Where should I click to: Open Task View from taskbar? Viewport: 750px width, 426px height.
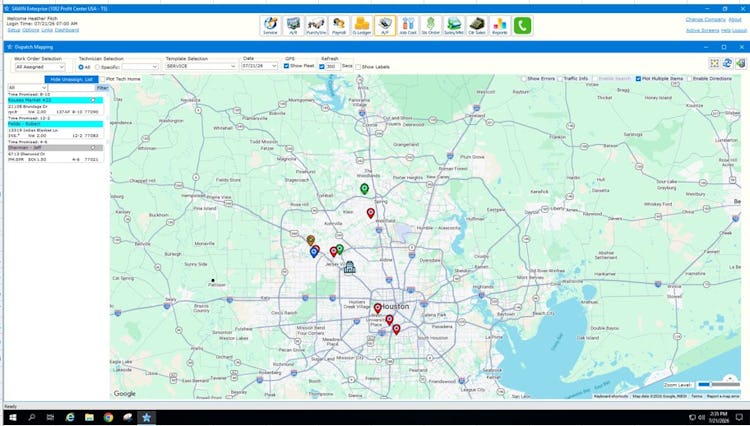tap(50, 417)
